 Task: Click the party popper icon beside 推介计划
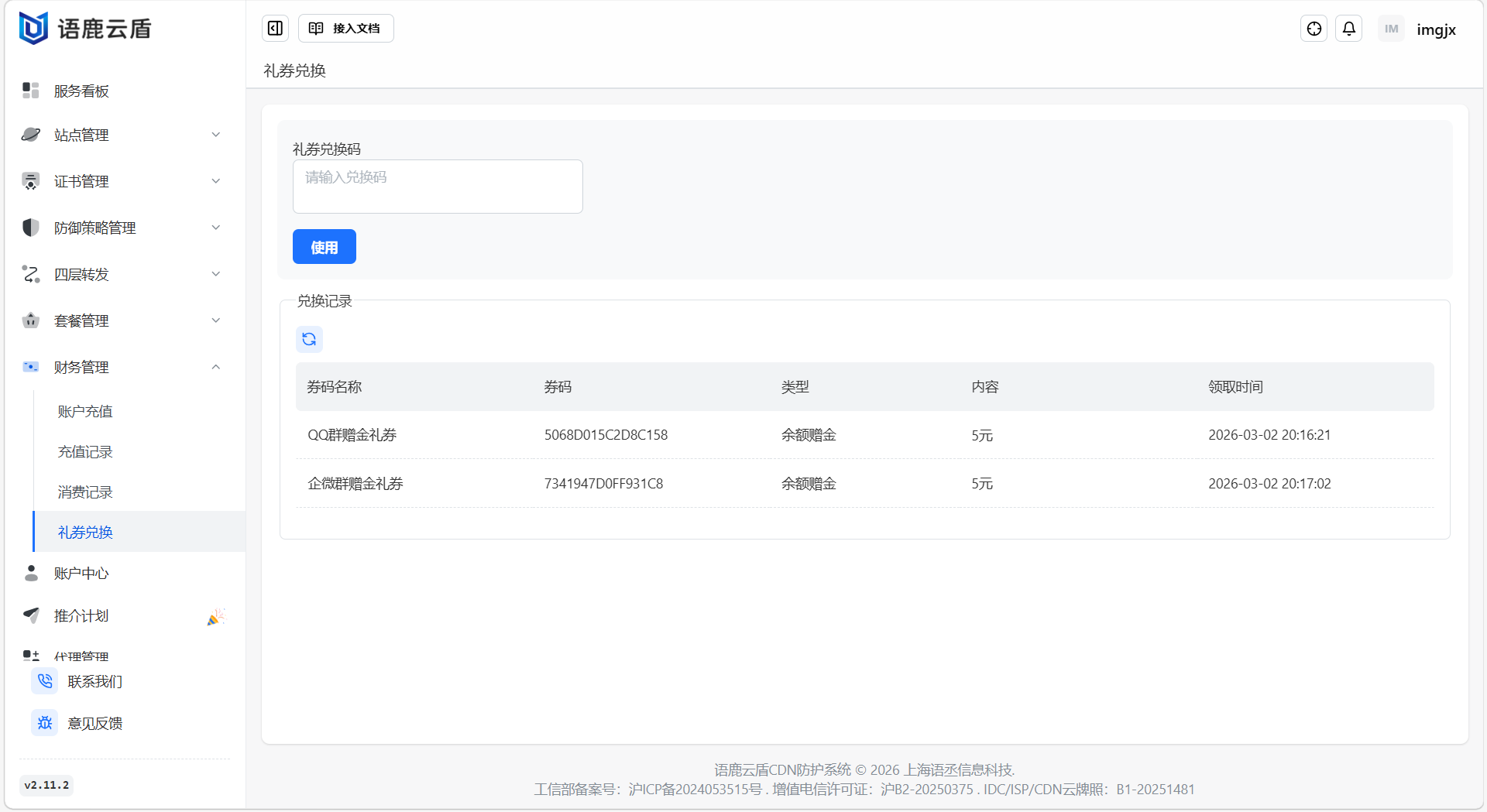[215, 617]
